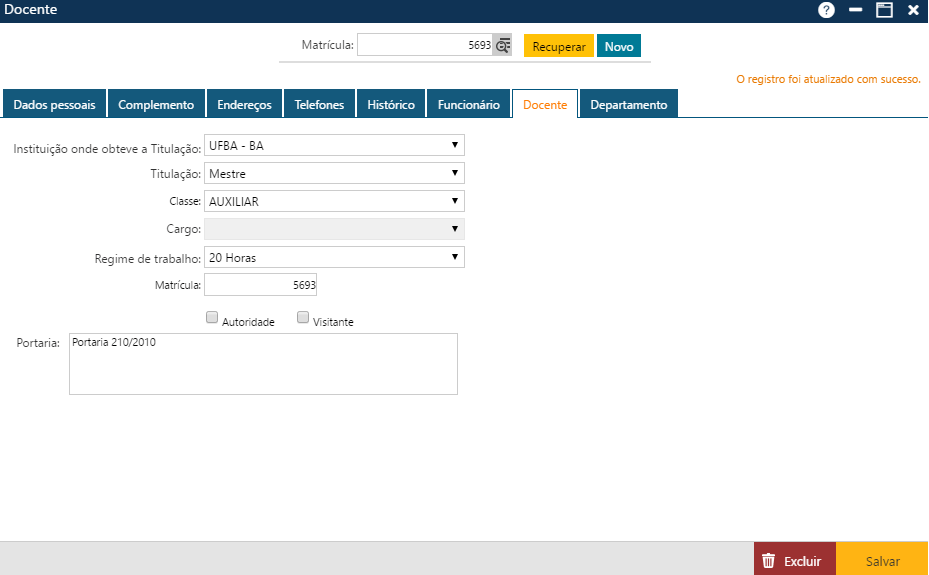Go to the Endereços tab
The height and width of the screenshot is (575, 929).
[244, 104]
